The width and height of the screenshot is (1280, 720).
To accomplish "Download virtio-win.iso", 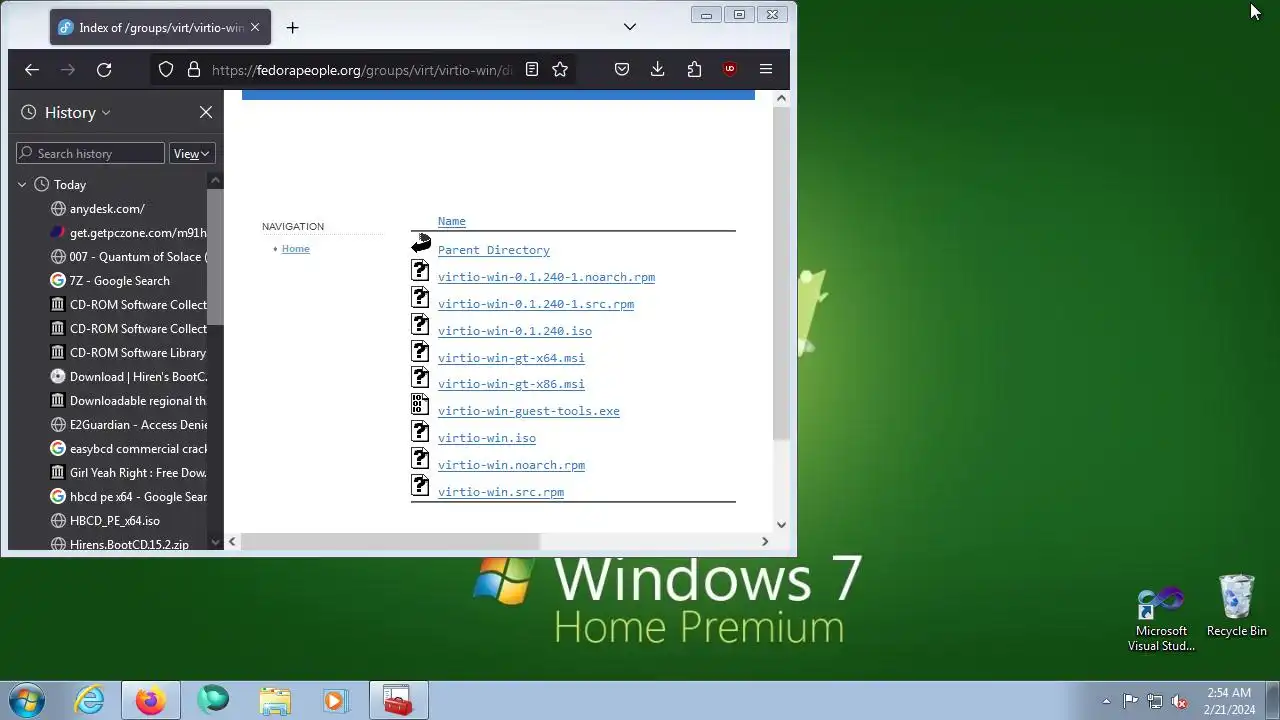I will (x=486, y=438).
